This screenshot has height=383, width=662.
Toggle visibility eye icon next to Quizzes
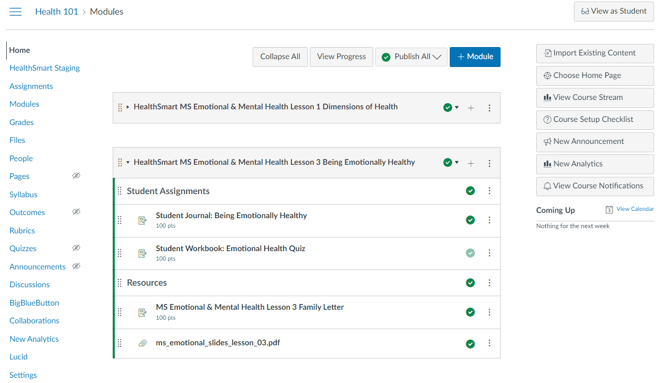click(x=76, y=248)
